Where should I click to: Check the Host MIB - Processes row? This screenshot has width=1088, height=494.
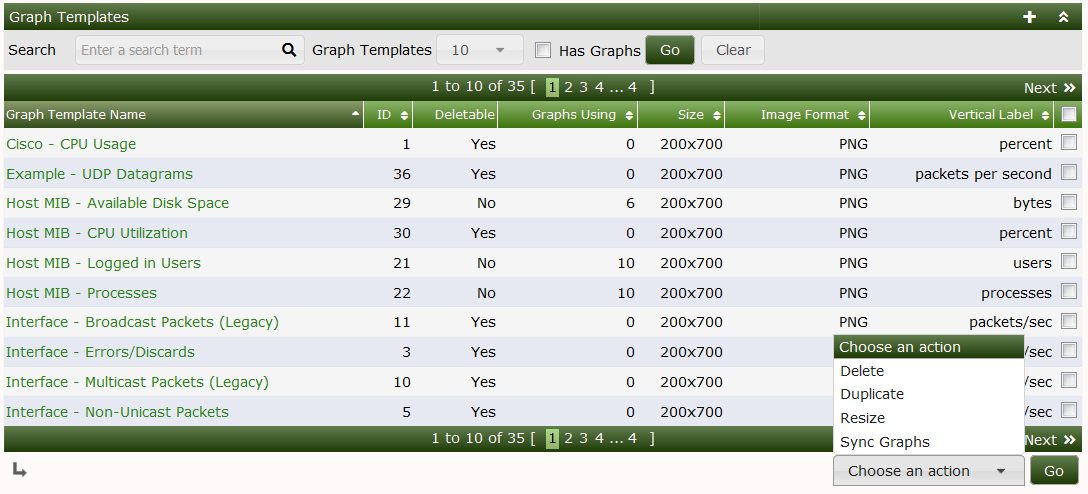pos(1069,291)
